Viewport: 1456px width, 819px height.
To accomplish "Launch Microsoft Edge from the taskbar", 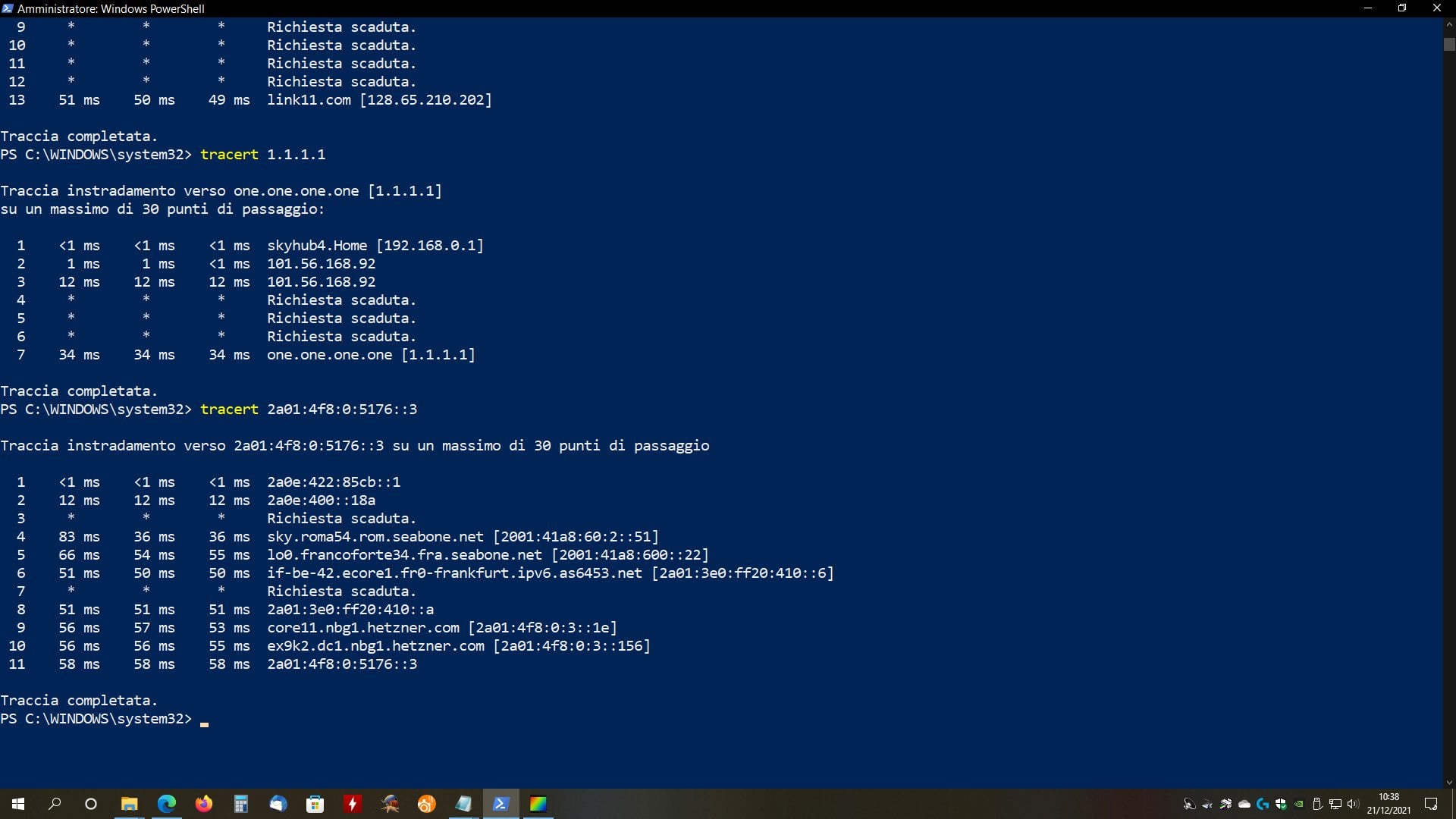I will (x=166, y=804).
